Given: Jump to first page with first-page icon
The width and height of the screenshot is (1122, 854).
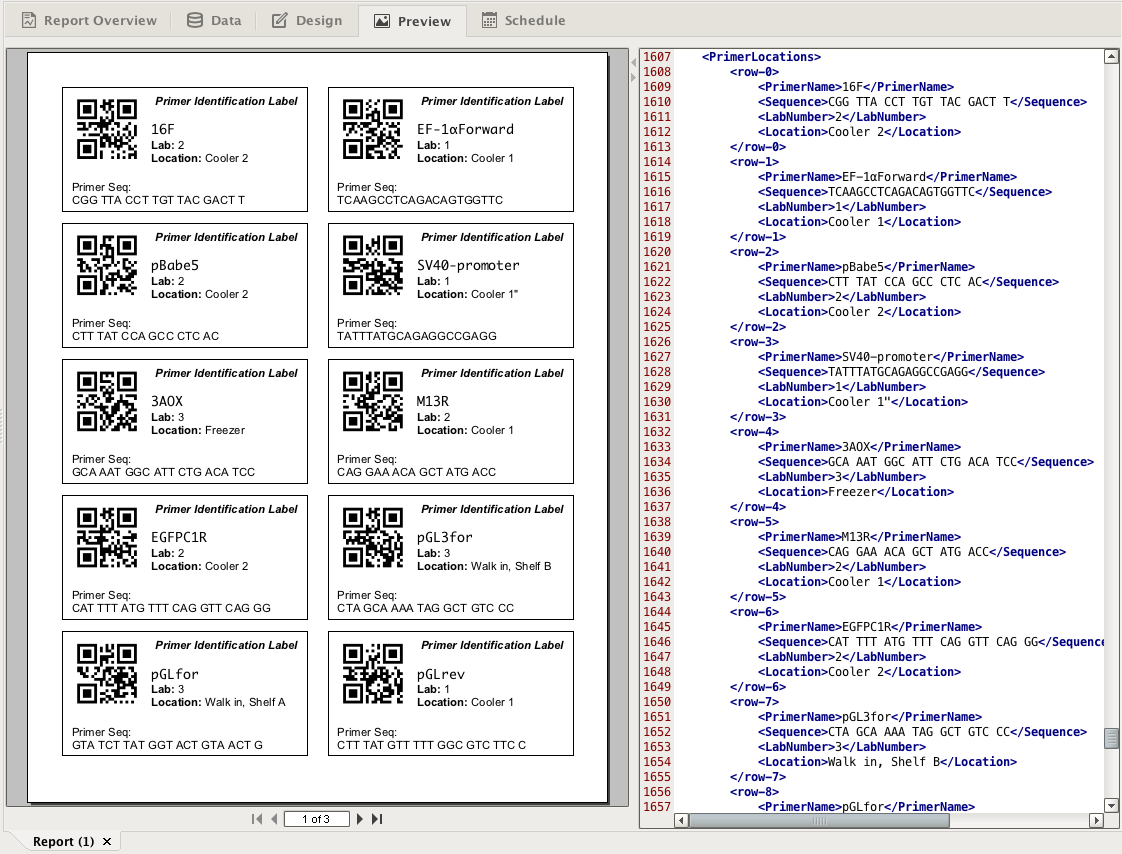Looking at the screenshot, I should (258, 818).
